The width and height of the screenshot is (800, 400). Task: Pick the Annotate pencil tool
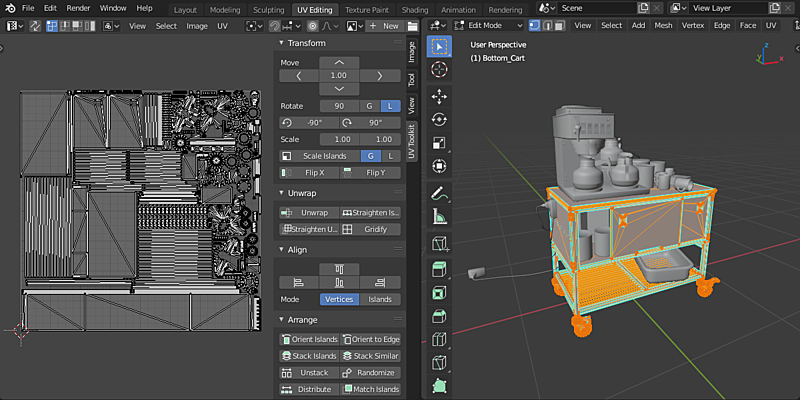(438, 192)
